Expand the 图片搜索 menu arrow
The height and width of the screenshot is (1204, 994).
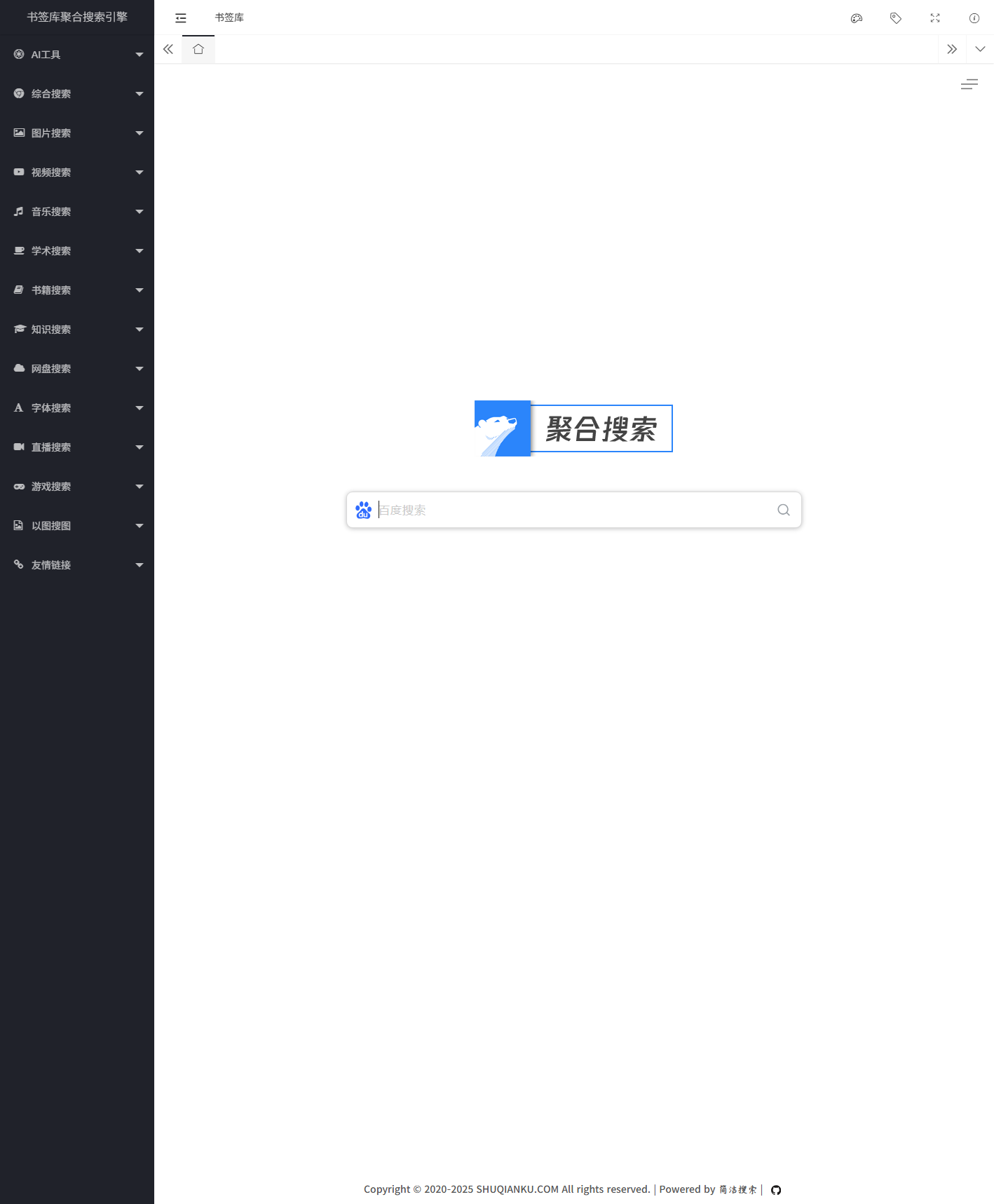pyautogui.click(x=139, y=133)
